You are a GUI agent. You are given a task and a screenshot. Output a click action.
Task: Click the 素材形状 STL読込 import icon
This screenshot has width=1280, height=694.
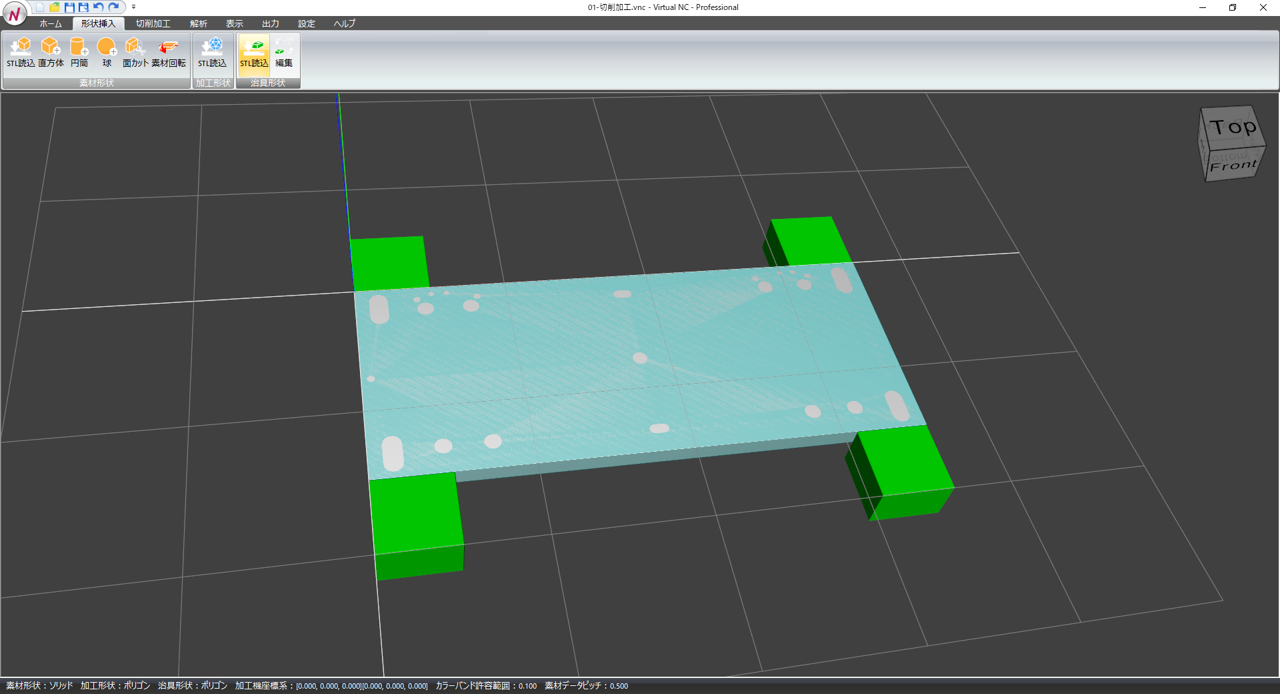(20, 52)
